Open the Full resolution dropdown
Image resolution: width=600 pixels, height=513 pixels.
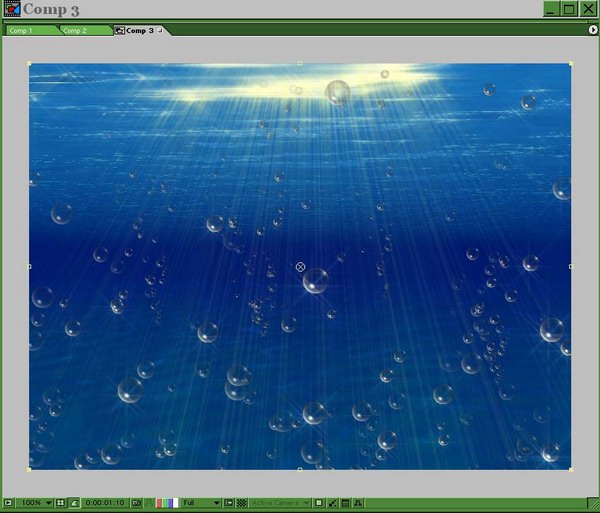coord(201,503)
